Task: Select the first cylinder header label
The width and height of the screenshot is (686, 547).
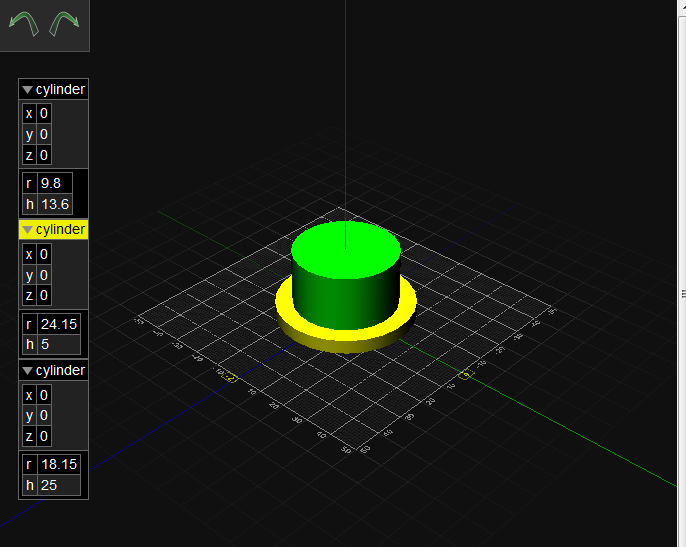Action: (60, 89)
